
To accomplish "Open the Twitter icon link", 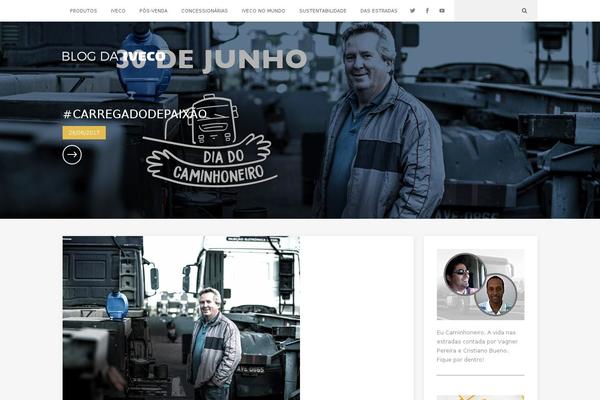I will click(x=412, y=11).
